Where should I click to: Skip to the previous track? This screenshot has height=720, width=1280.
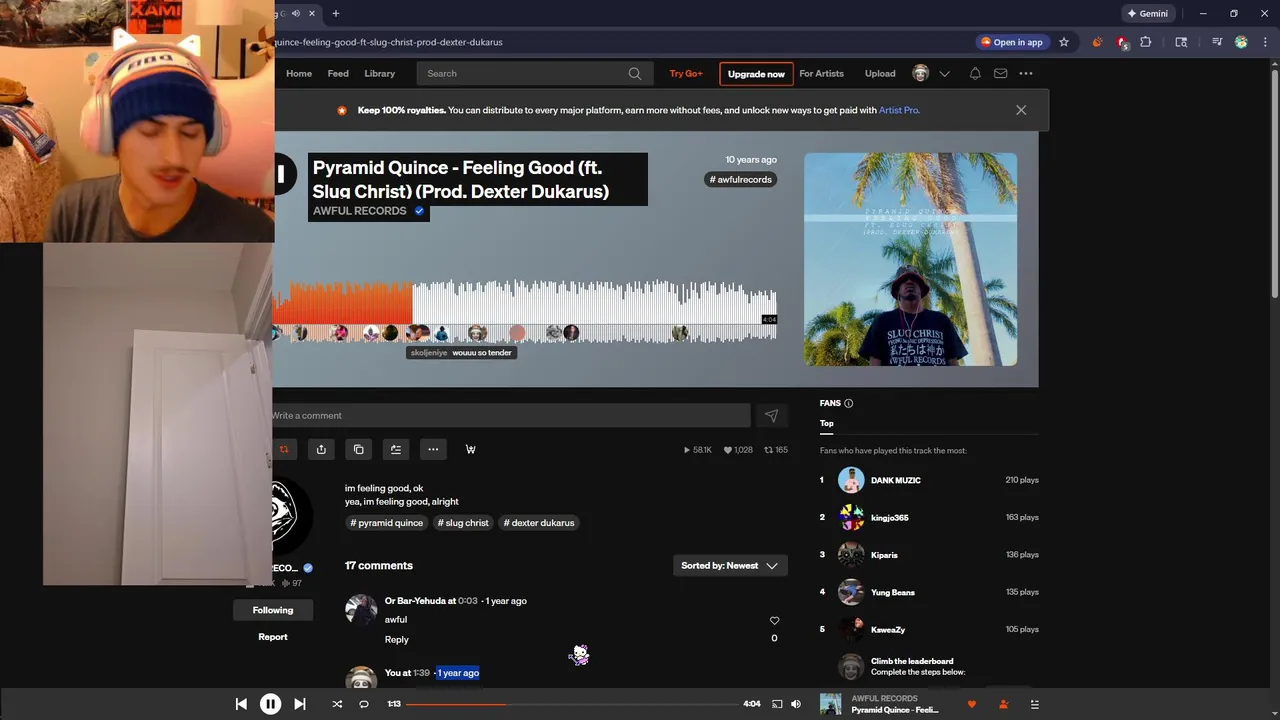click(x=241, y=704)
